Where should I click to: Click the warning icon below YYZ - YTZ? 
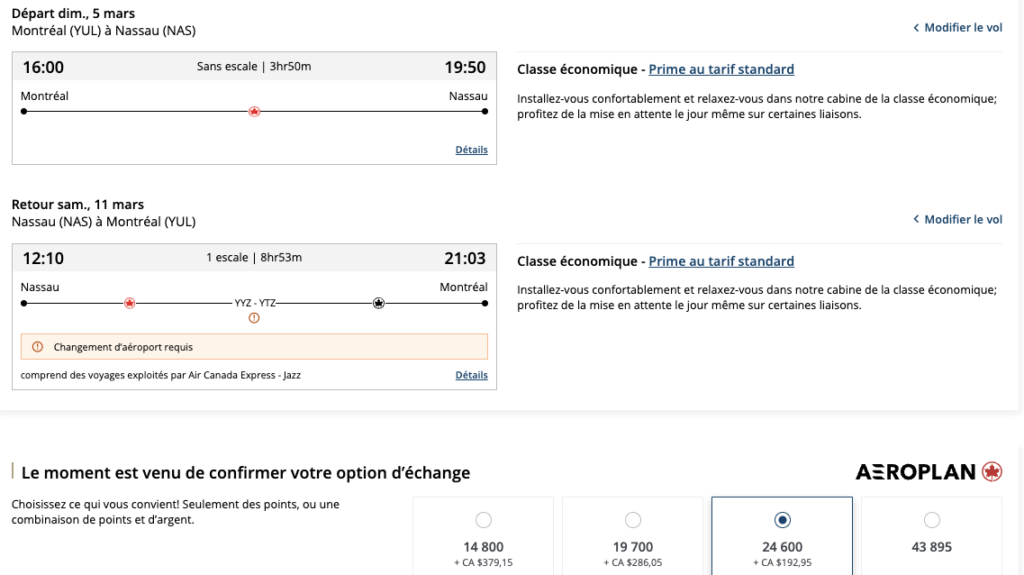coord(254,318)
